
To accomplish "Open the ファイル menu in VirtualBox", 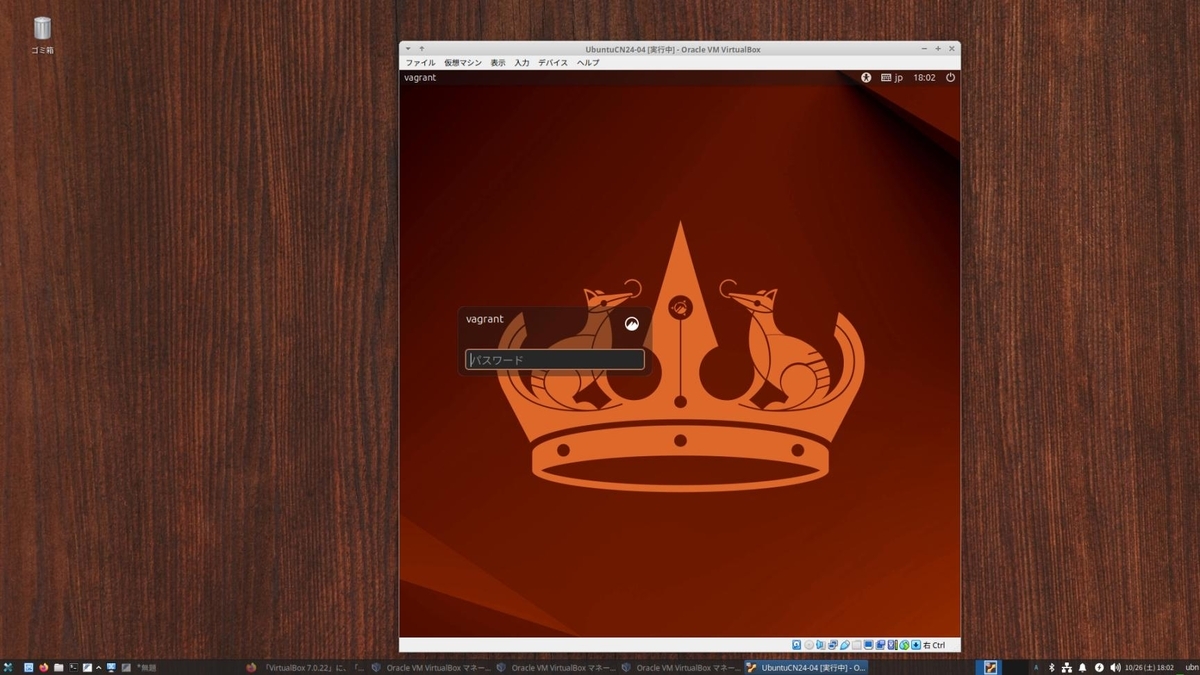I will pos(420,62).
